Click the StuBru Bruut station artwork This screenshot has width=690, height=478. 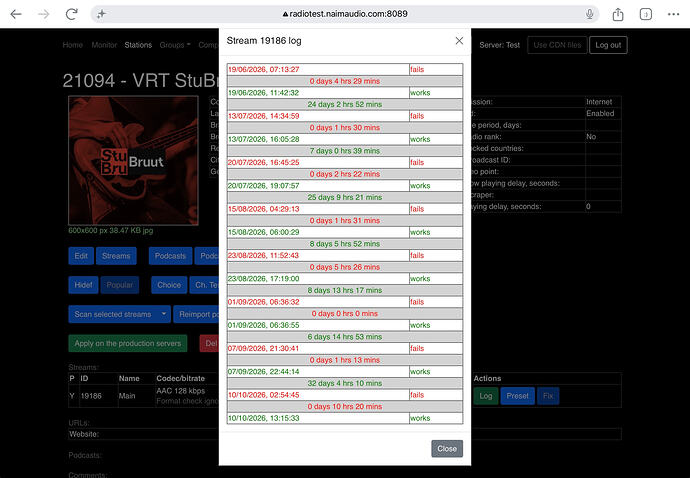tap(133, 161)
